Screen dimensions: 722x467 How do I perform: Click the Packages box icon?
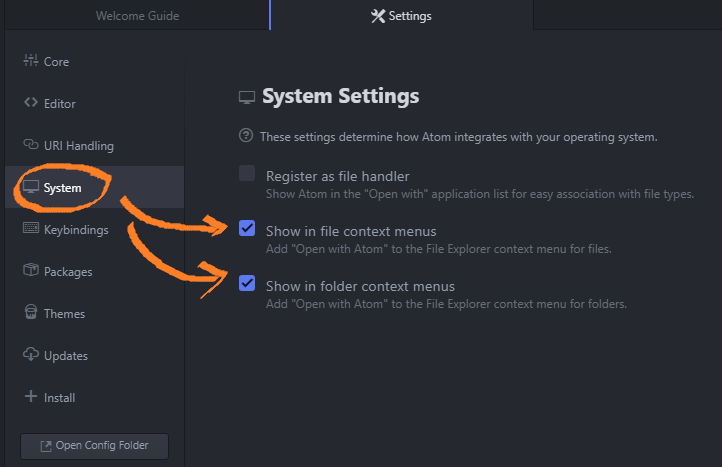[31, 269]
